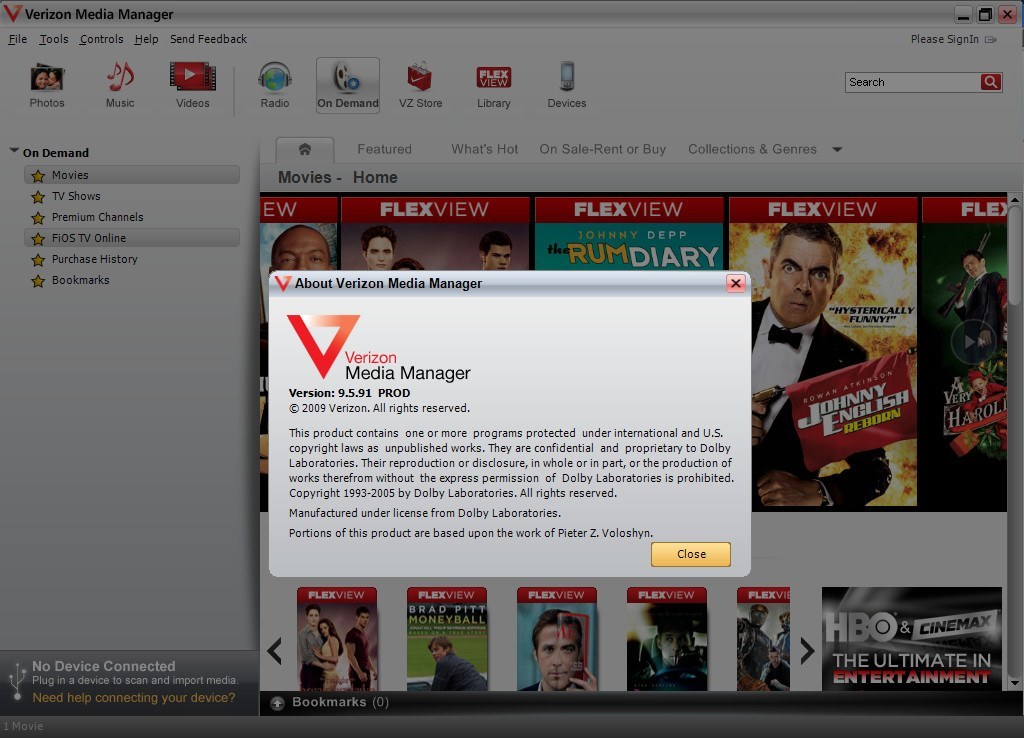Open the Controls menu

tap(101, 39)
